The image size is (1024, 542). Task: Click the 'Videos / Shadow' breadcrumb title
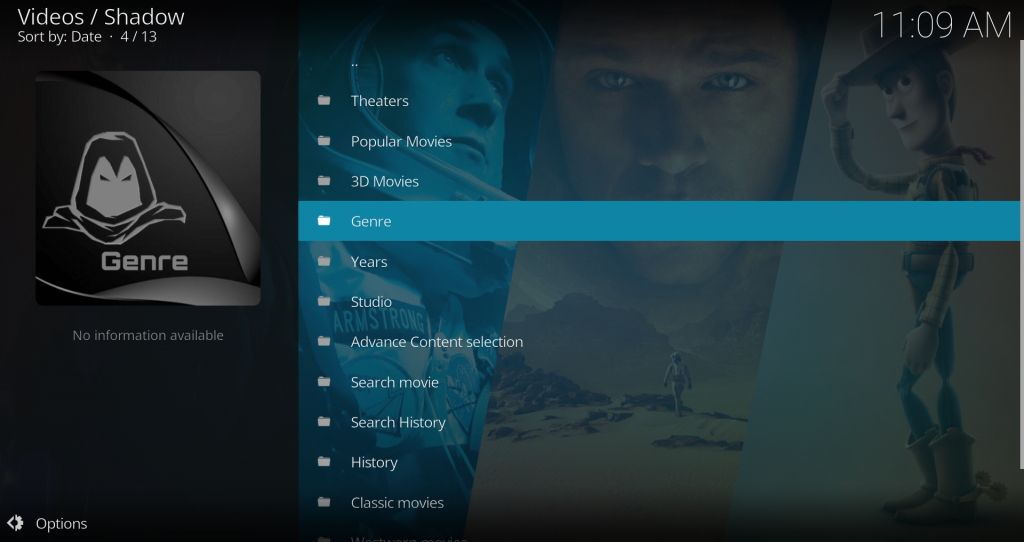pyautogui.click(x=101, y=16)
